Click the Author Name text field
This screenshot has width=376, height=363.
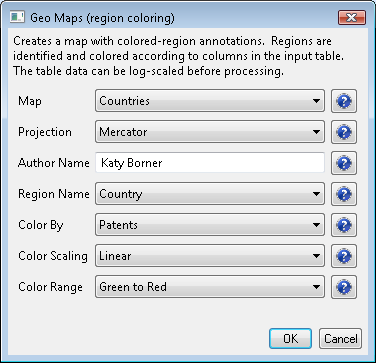pyautogui.click(x=210, y=163)
